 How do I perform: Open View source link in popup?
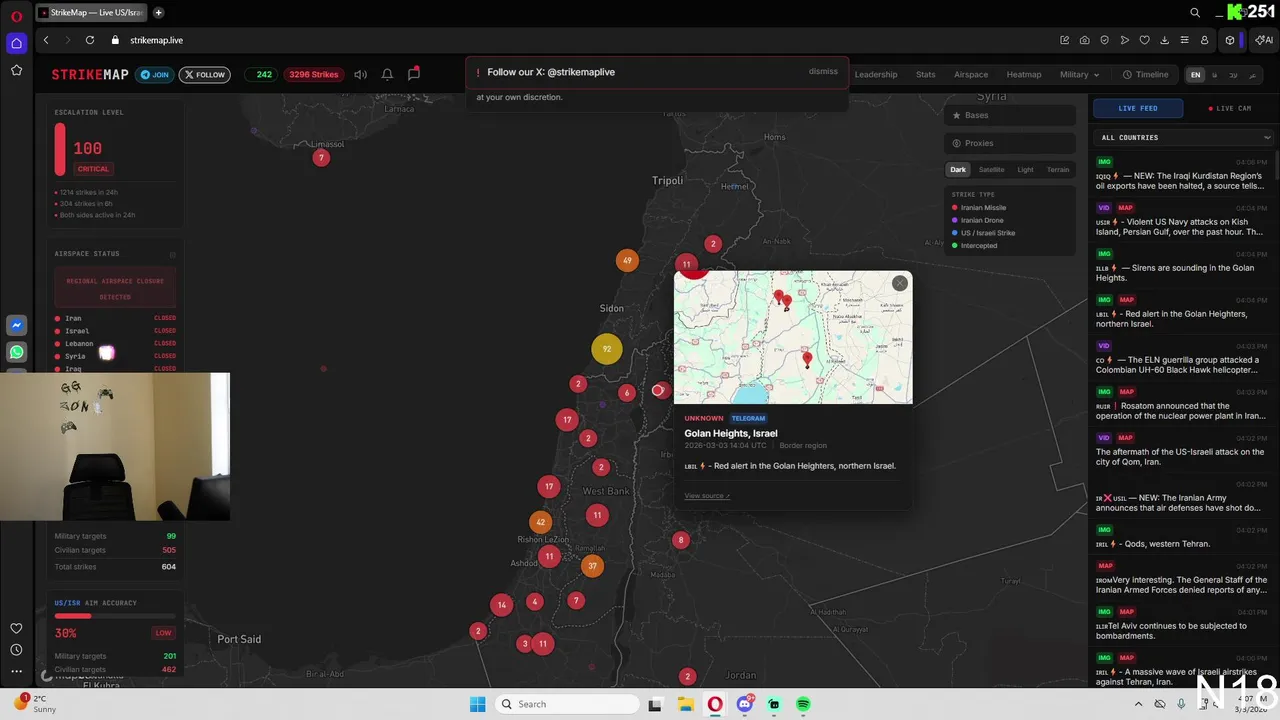[707, 496]
